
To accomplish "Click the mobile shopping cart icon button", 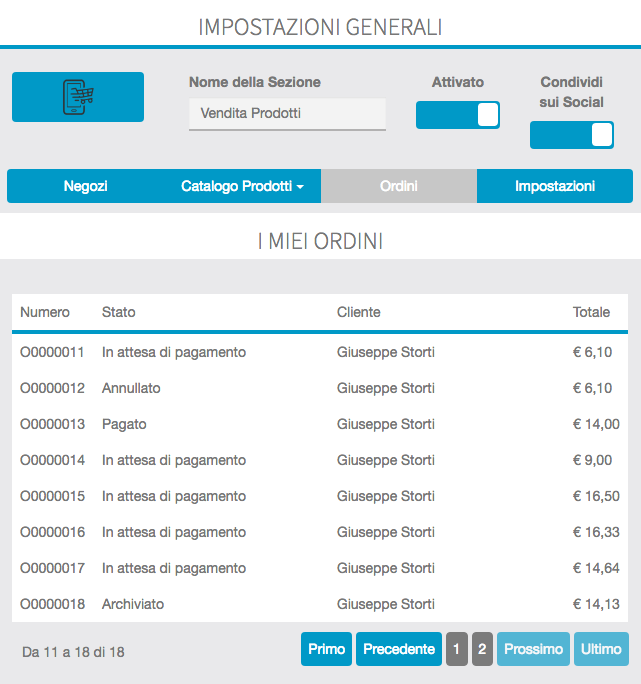I will pyautogui.click(x=78, y=97).
